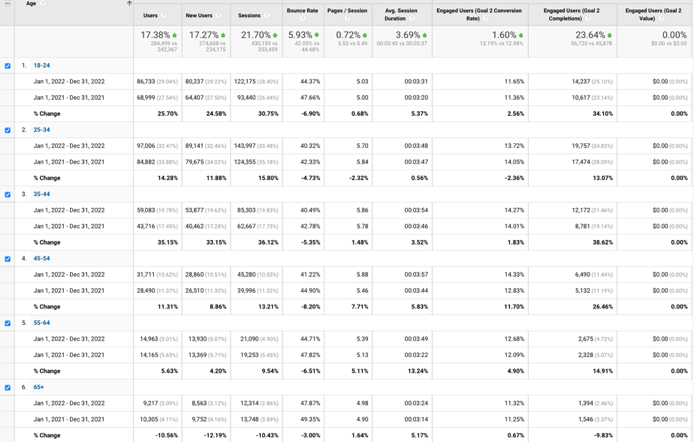694x442 pixels.
Task: Uncheck the 18-24 age group checkbox
Action: coord(8,66)
